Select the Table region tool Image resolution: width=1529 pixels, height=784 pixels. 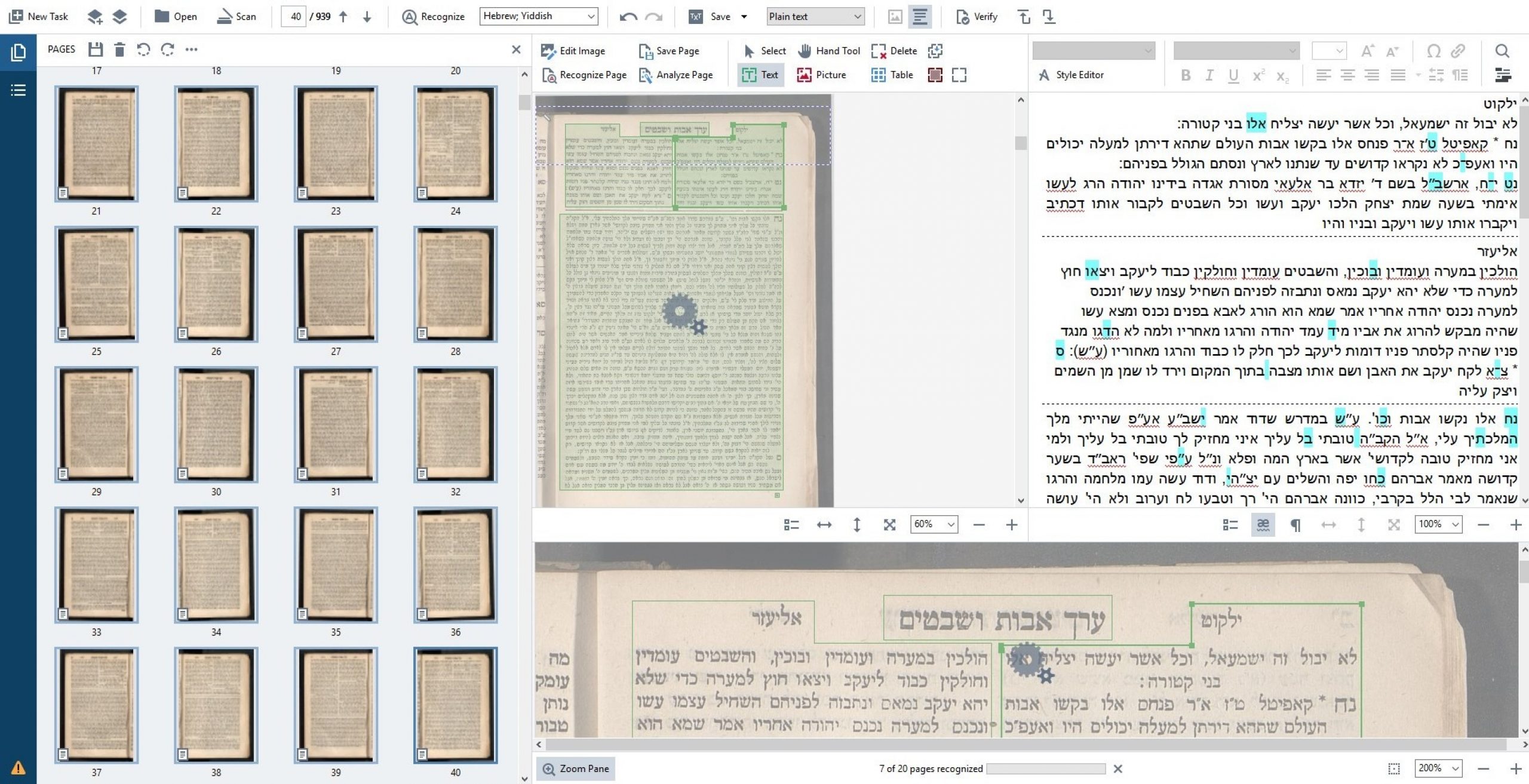click(x=892, y=75)
